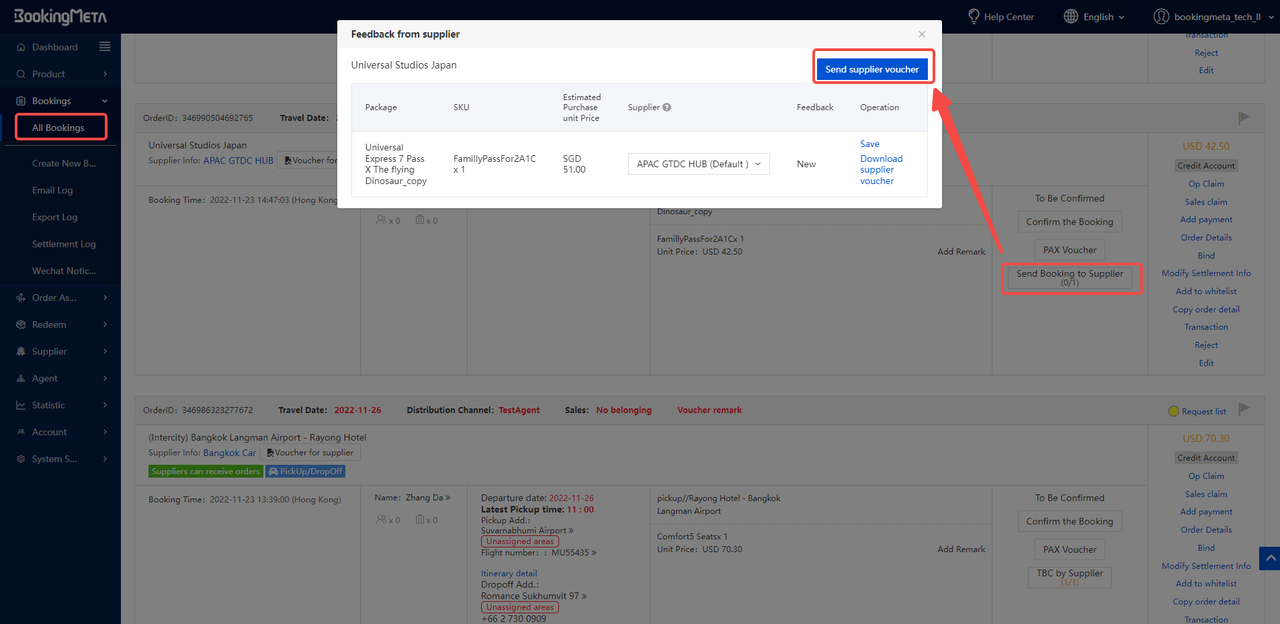Viewport: 1280px width, 624px height.
Task: Open the APAC GTDC HUB supplier dropdown
Action: pyautogui.click(x=699, y=164)
